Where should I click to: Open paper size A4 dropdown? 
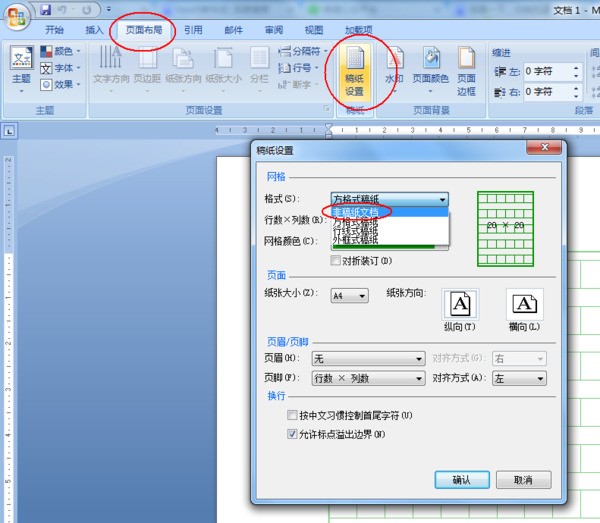[349, 296]
